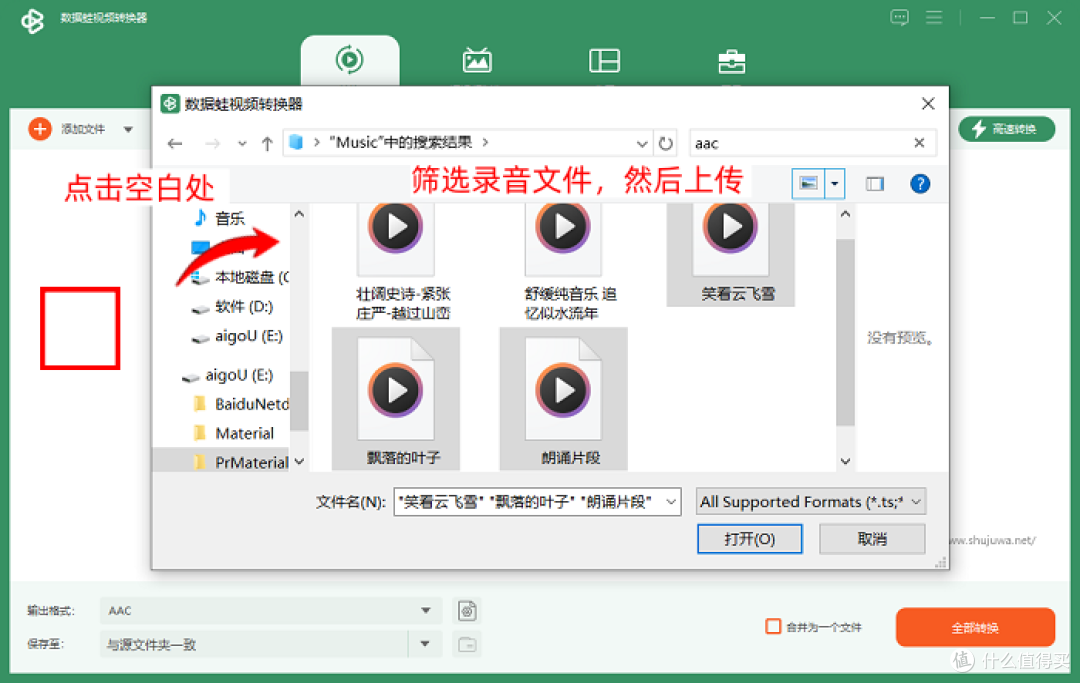Viewport: 1080px width, 683px height.
Task: Go back in the file dialog
Action: [x=175, y=143]
